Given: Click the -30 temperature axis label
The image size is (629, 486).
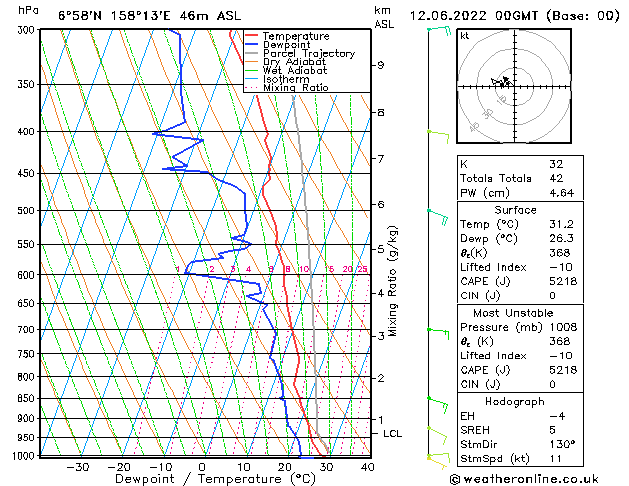Looking at the screenshot, I should [x=77, y=468].
